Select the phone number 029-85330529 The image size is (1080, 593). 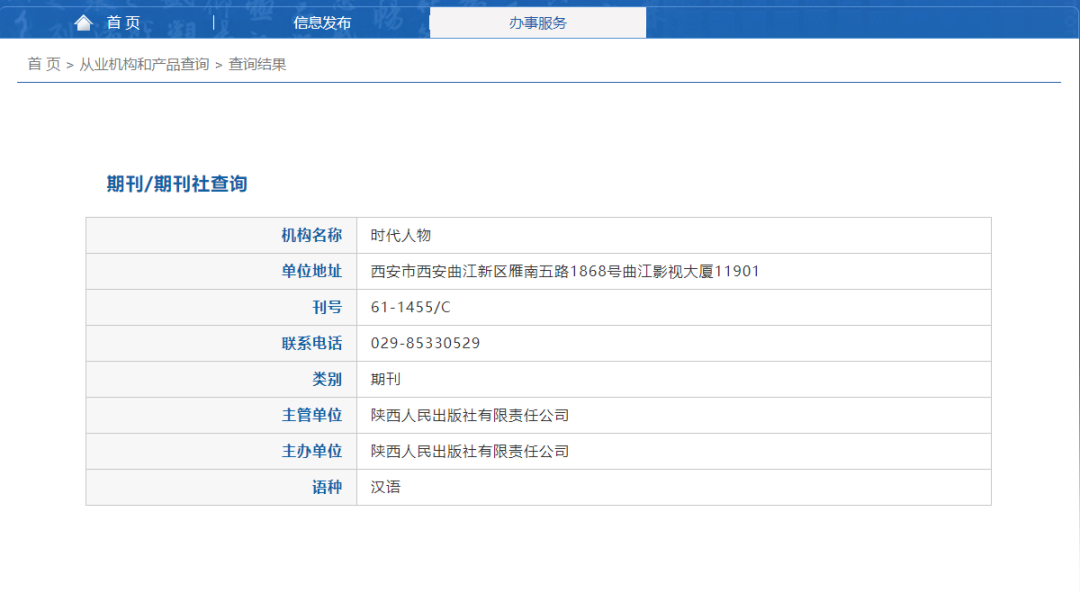(425, 343)
